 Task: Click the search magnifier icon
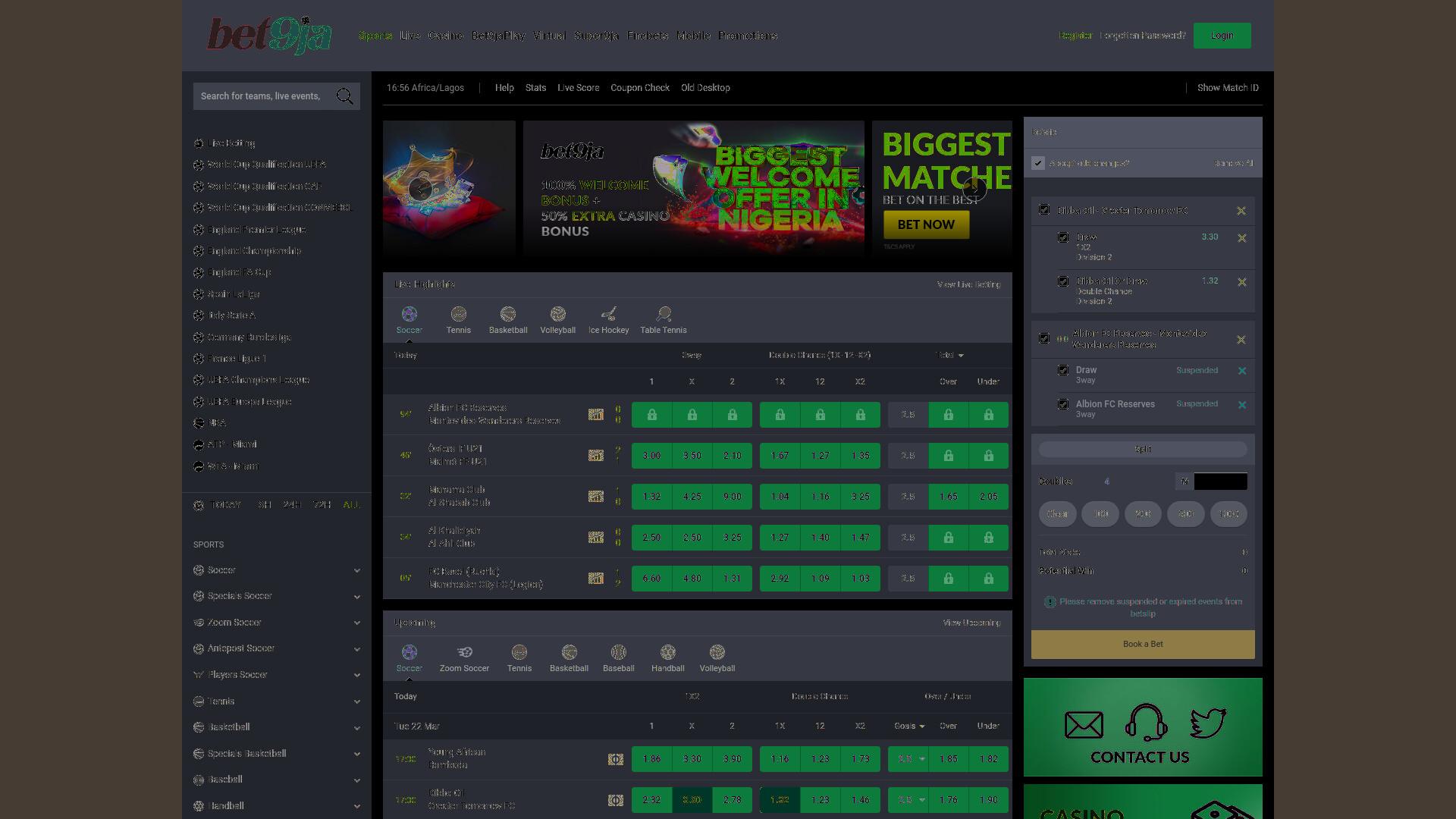coord(345,96)
